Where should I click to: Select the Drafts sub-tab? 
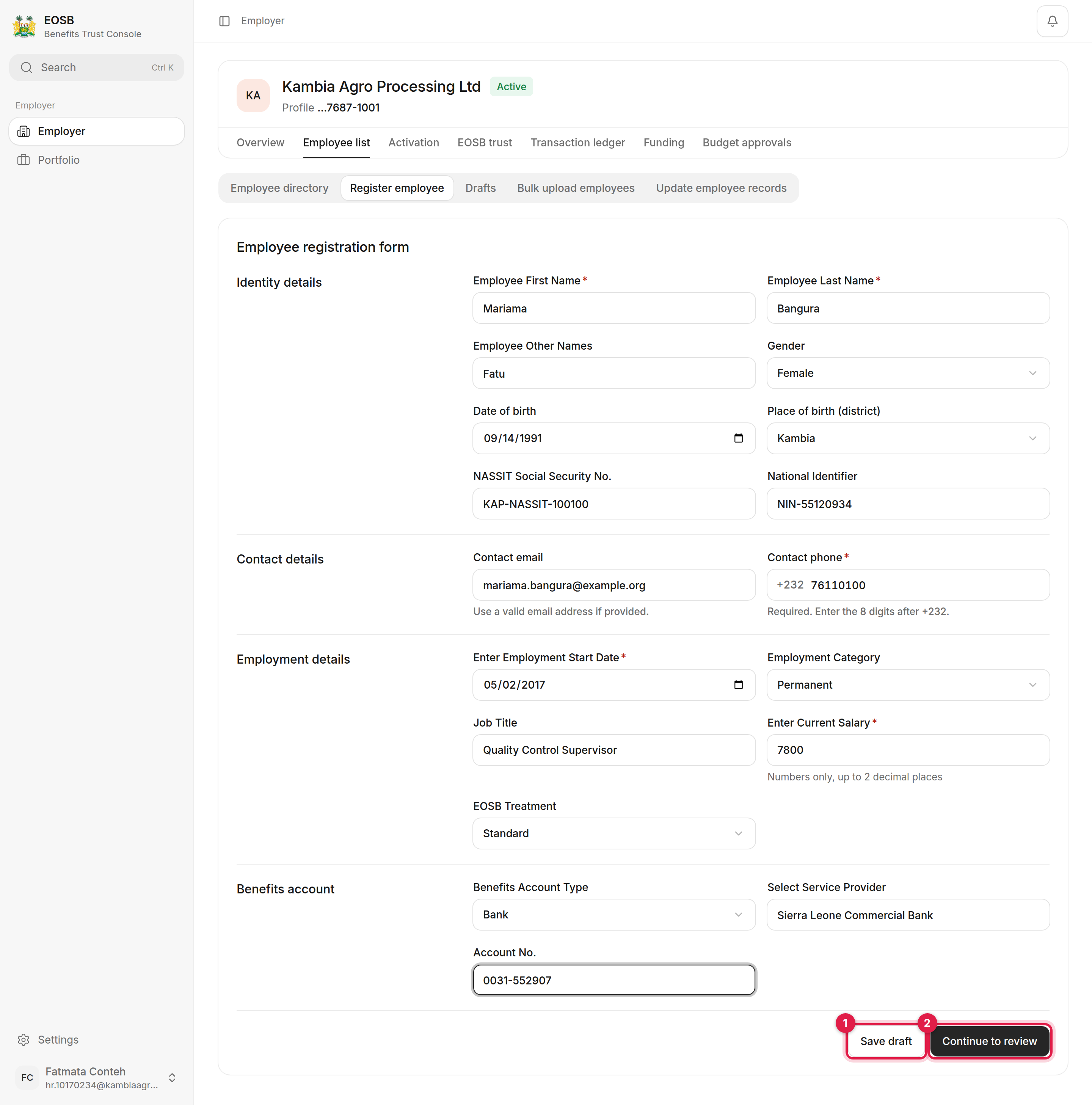(x=480, y=188)
